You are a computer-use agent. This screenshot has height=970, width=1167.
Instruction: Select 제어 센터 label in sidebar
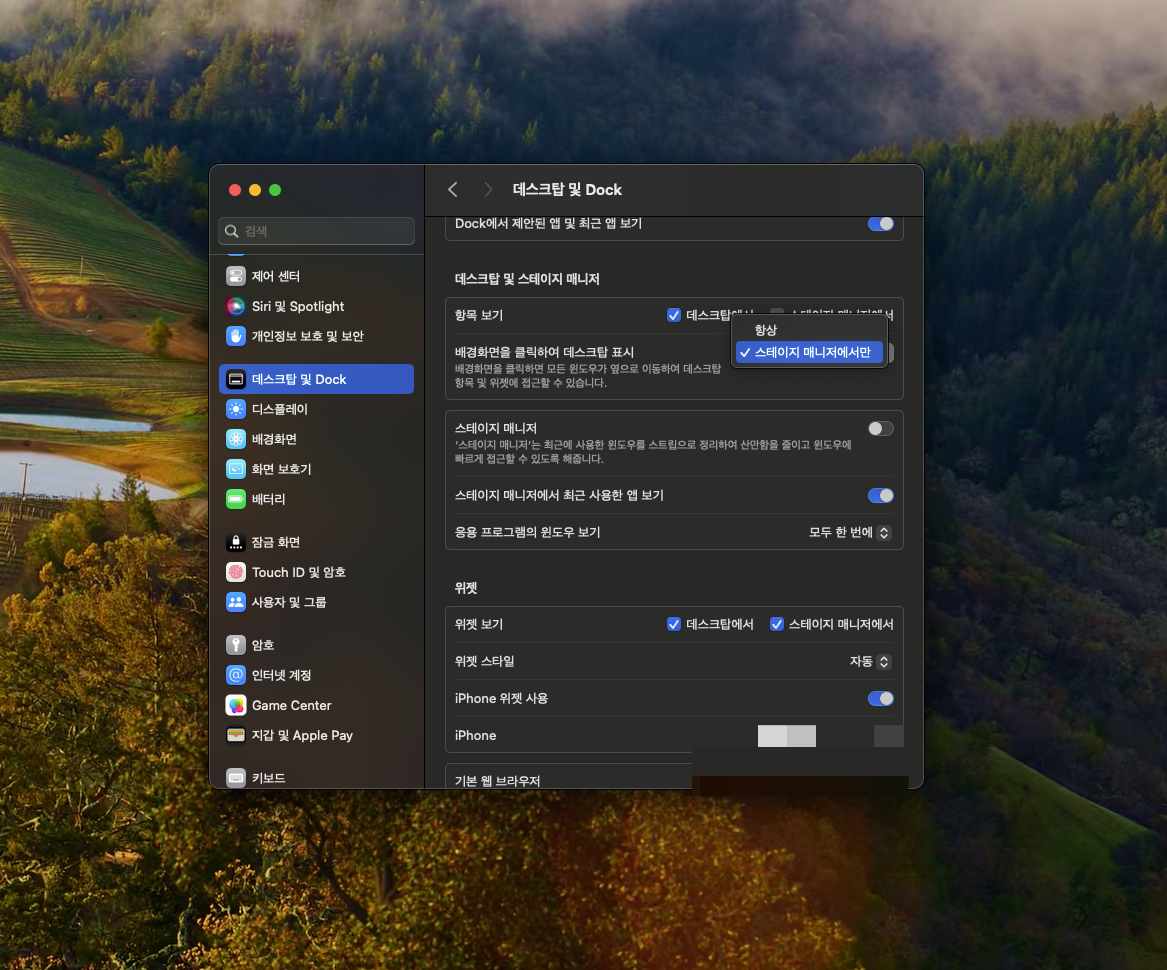(275, 276)
